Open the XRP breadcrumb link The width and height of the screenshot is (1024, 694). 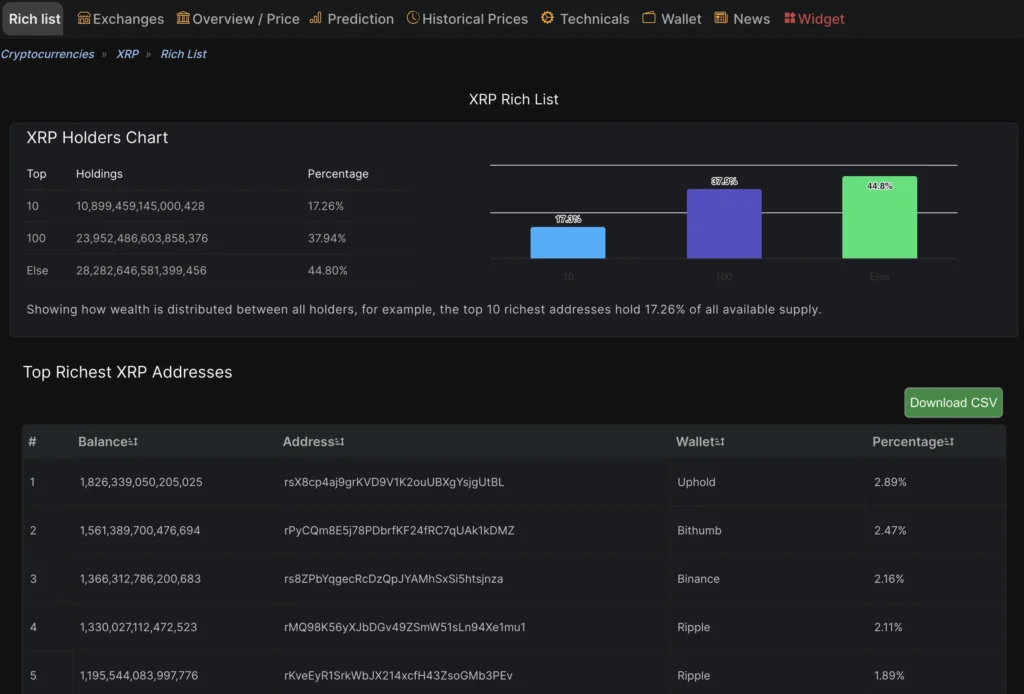click(x=127, y=54)
